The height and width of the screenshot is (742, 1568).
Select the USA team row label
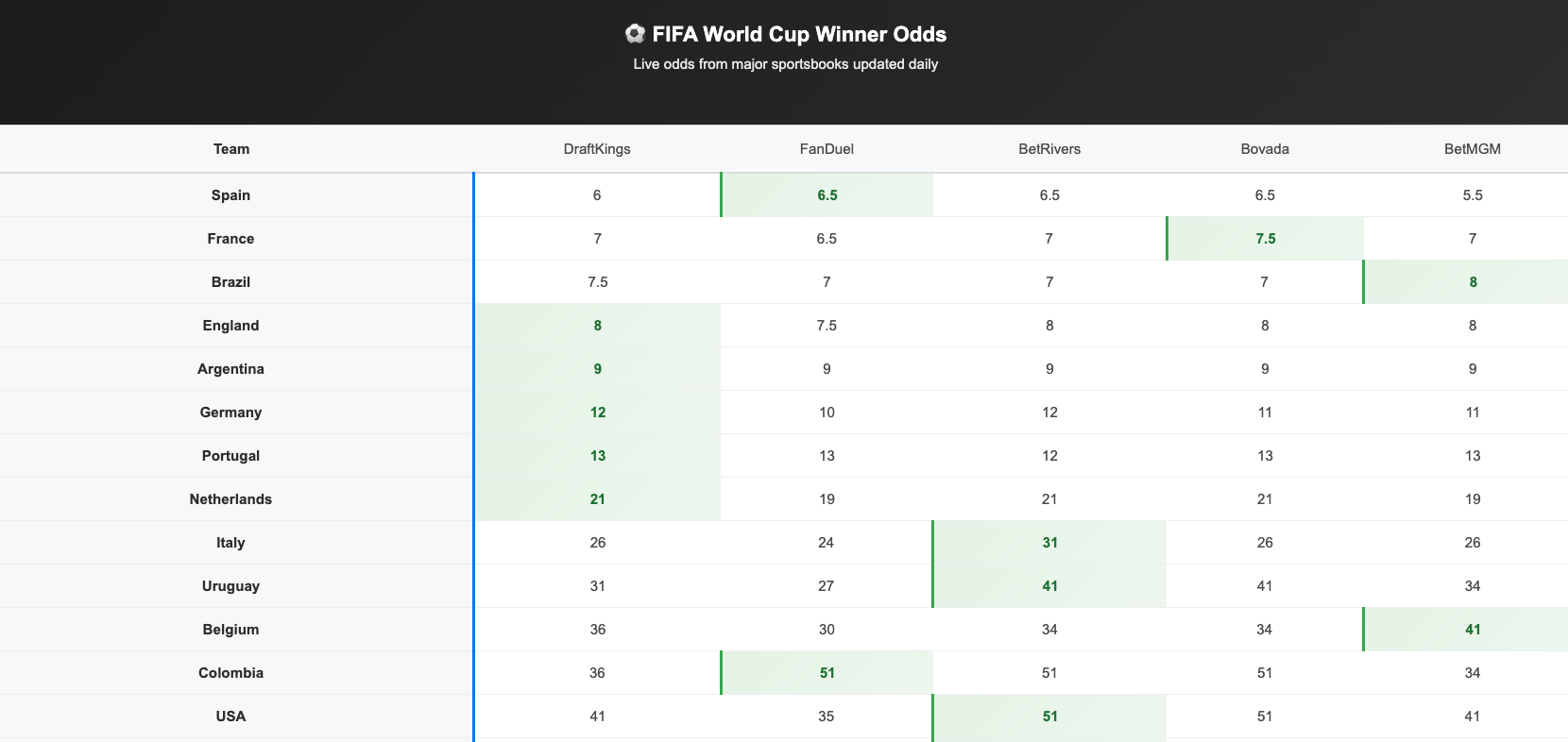pyautogui.click(x=230, y=717)
